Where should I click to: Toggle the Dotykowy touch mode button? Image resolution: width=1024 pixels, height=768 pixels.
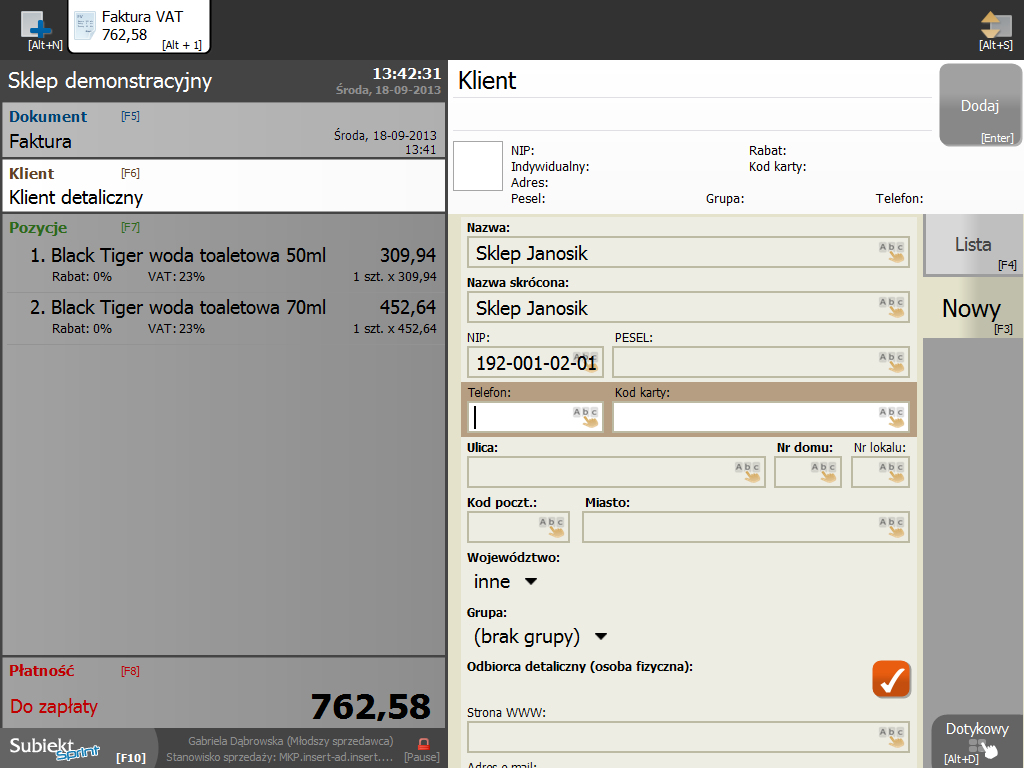click(977, 742)
